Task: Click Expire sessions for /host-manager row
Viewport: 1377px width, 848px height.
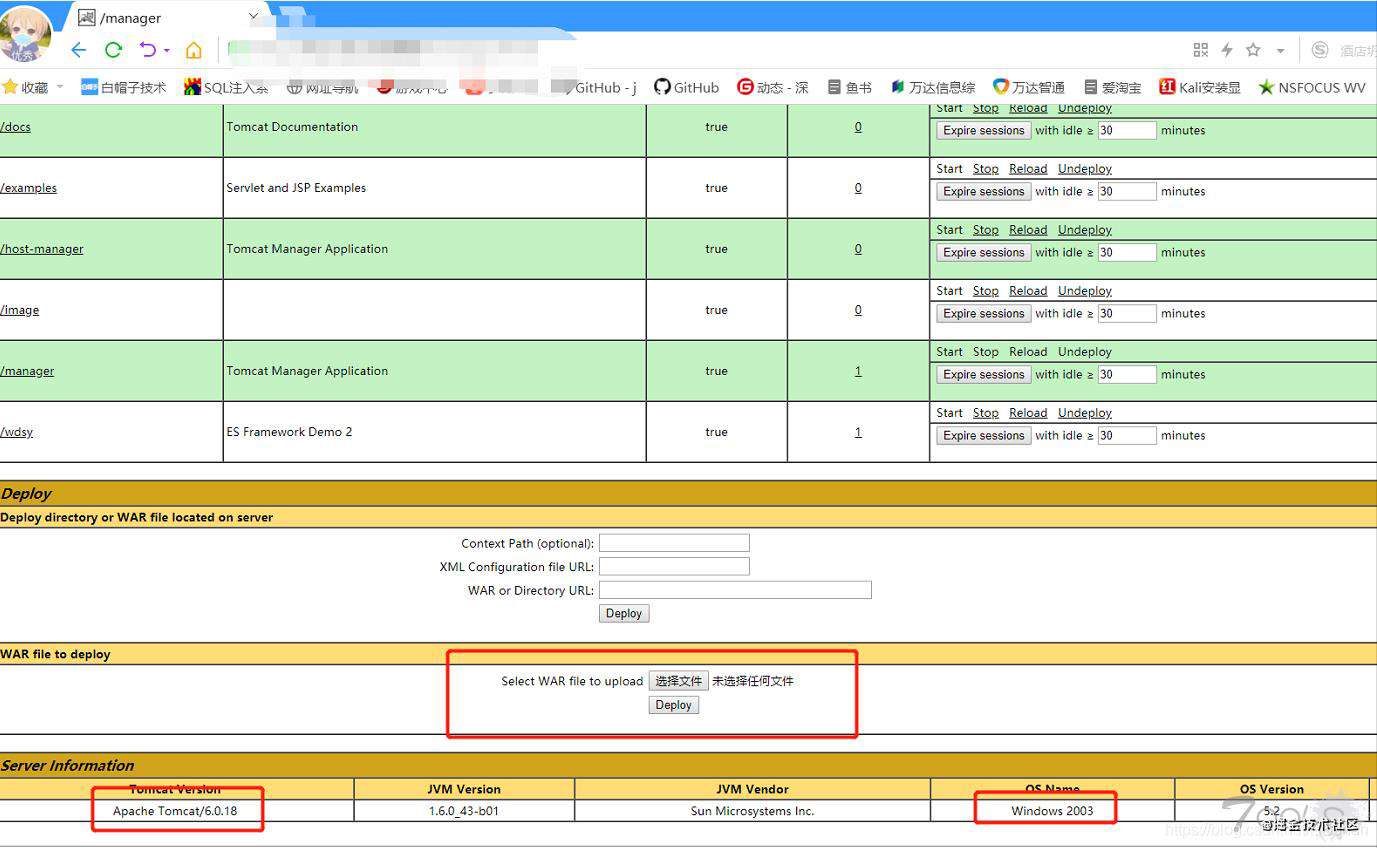Action: pyautogui.click(x=983, y=253)
